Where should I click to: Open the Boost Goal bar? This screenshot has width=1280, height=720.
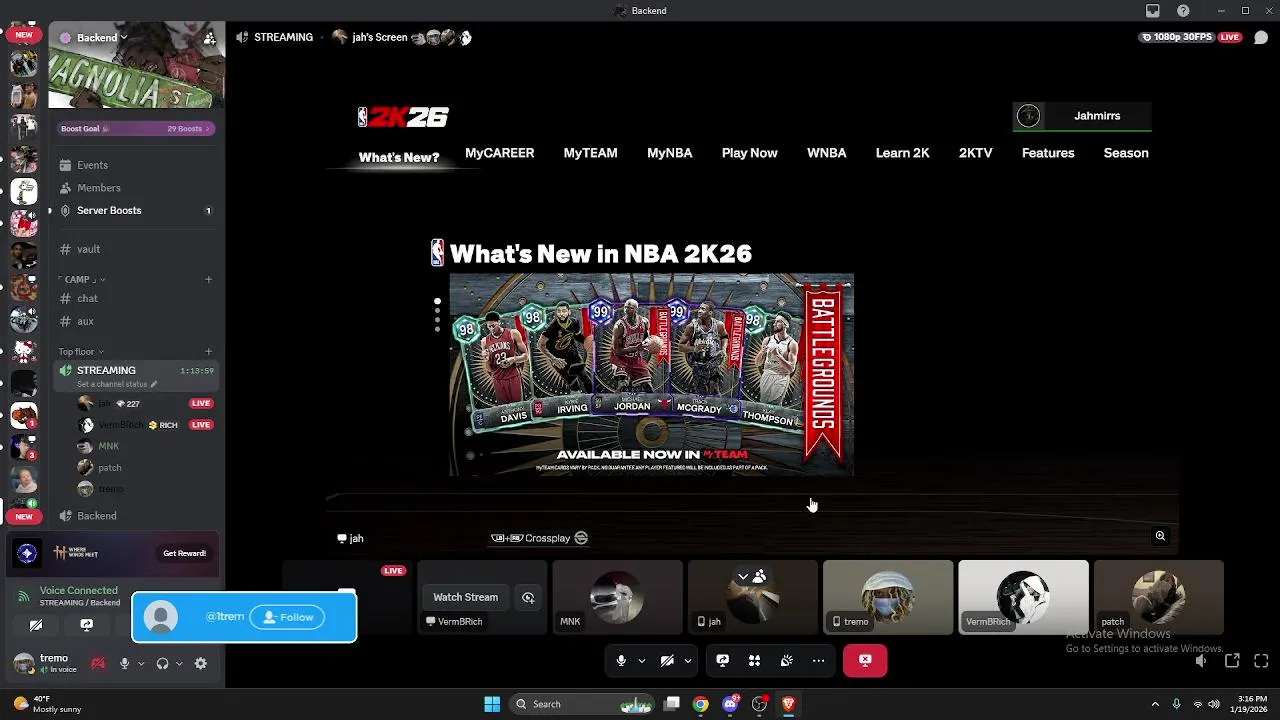(136, 128)
